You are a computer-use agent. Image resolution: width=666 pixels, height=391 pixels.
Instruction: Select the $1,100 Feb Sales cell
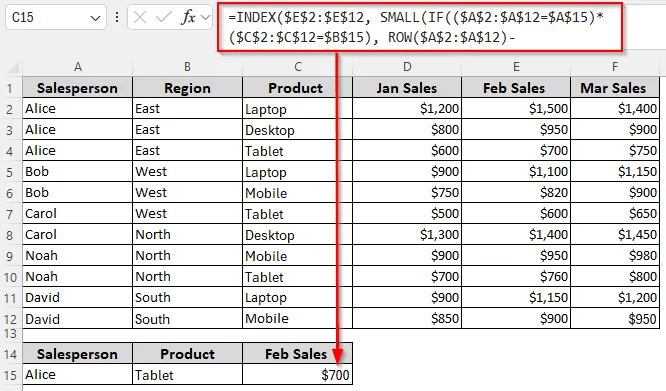(x=516, y=172)
